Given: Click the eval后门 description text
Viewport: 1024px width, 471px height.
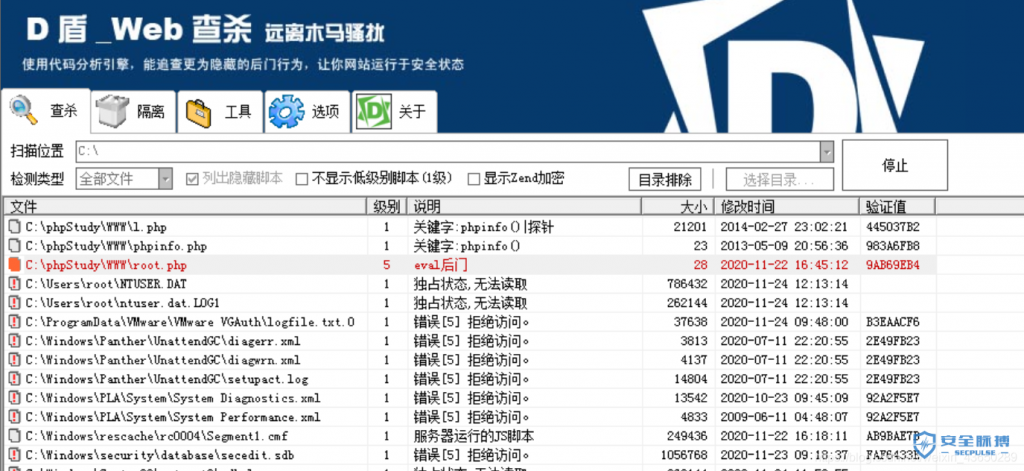Looking at the screenshot, I should [x=441, y=265].
